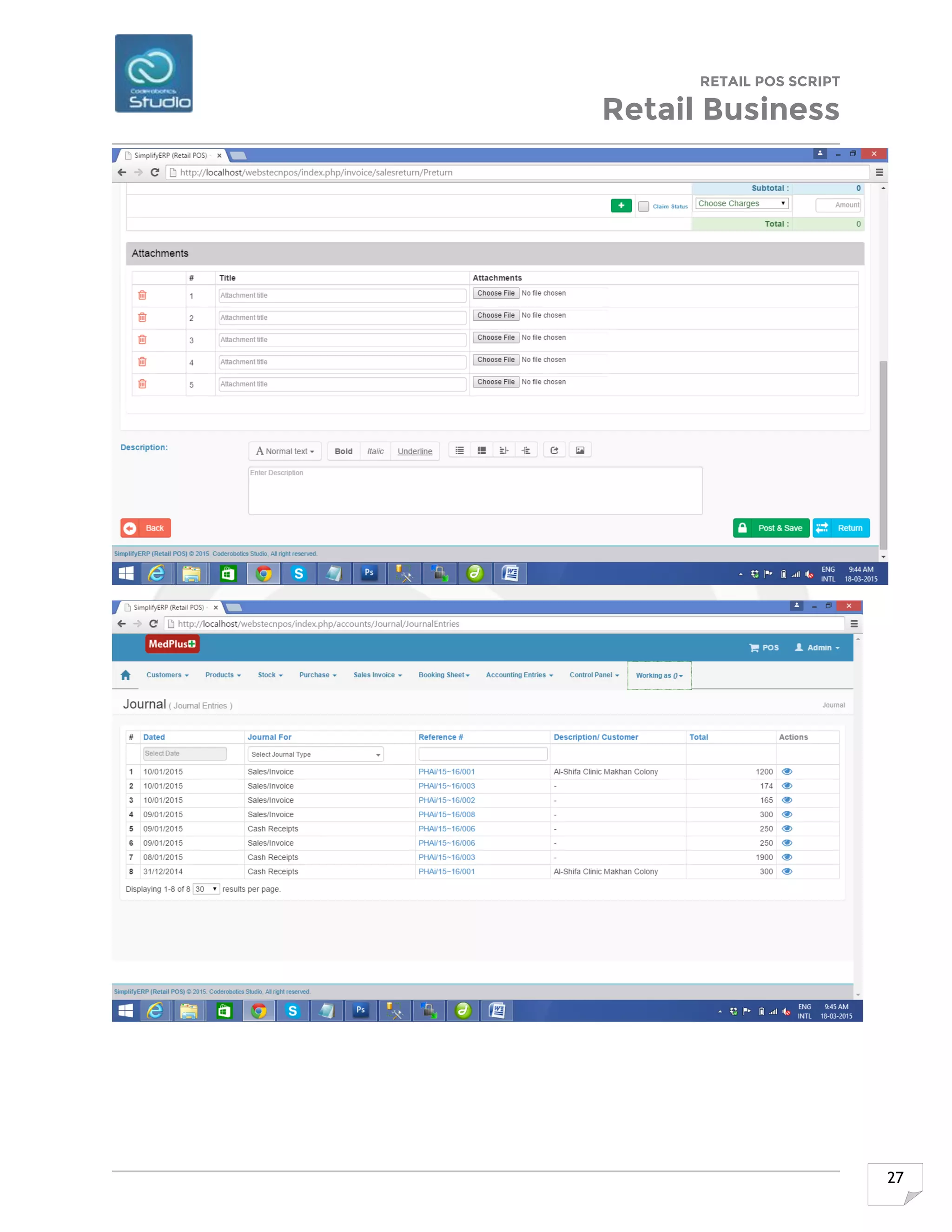Screen dimensions: 952x1232
Task: Delete attachment row 1 with trash icon
Action: (x=142, y=295)
